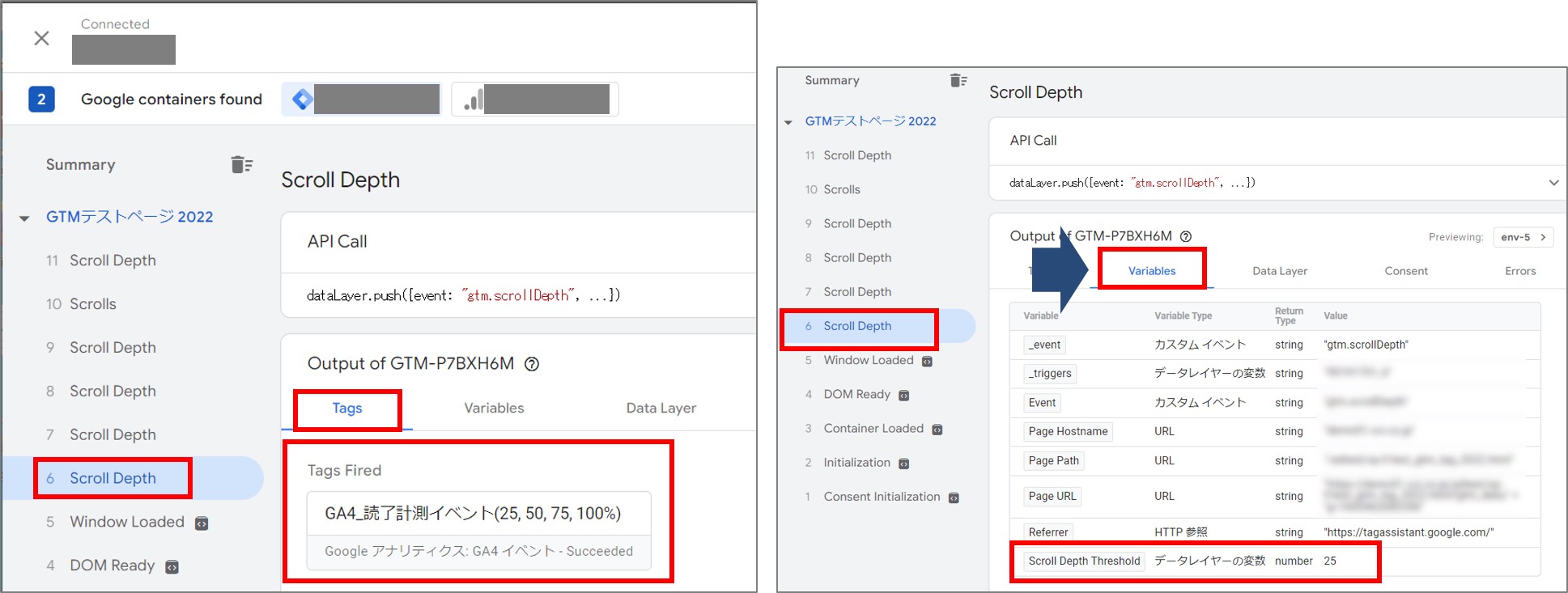Clear events using right panel Summary icon

[958, 80]
